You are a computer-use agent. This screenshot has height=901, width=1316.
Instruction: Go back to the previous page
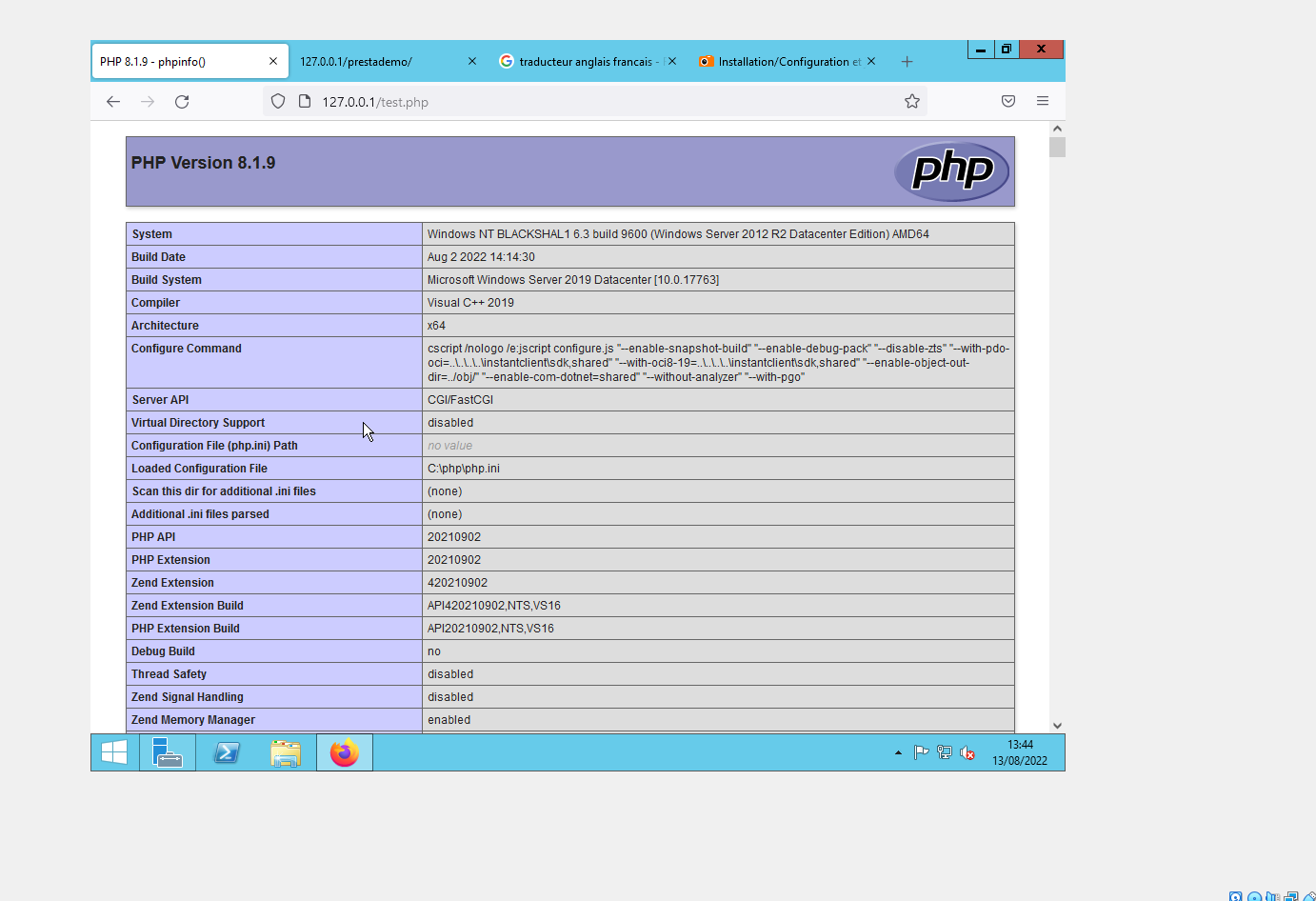[x=113, y=102]
